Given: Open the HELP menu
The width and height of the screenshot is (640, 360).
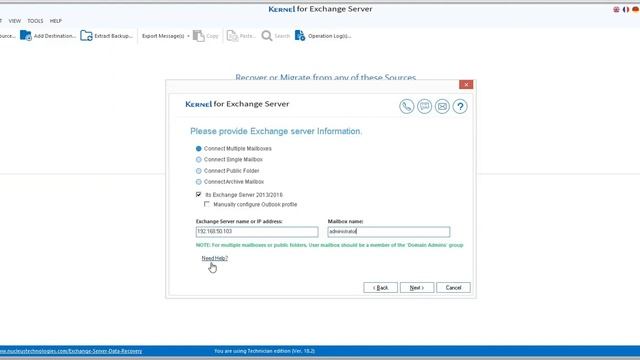Looking at the screenshot, I should pyautogui.click(x=56, y=21).
